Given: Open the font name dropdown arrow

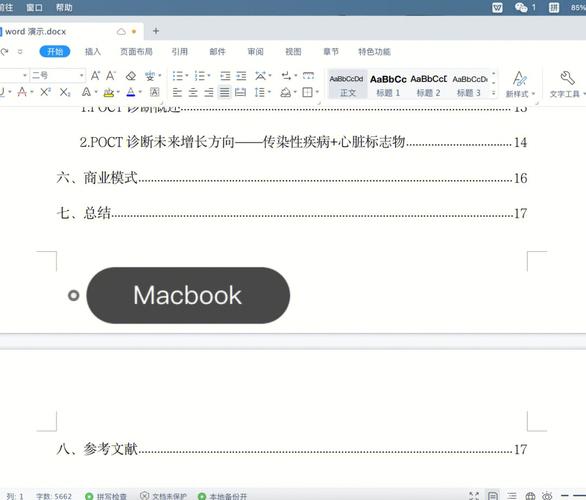Looking at the screenshot, I should coord(25,76).
